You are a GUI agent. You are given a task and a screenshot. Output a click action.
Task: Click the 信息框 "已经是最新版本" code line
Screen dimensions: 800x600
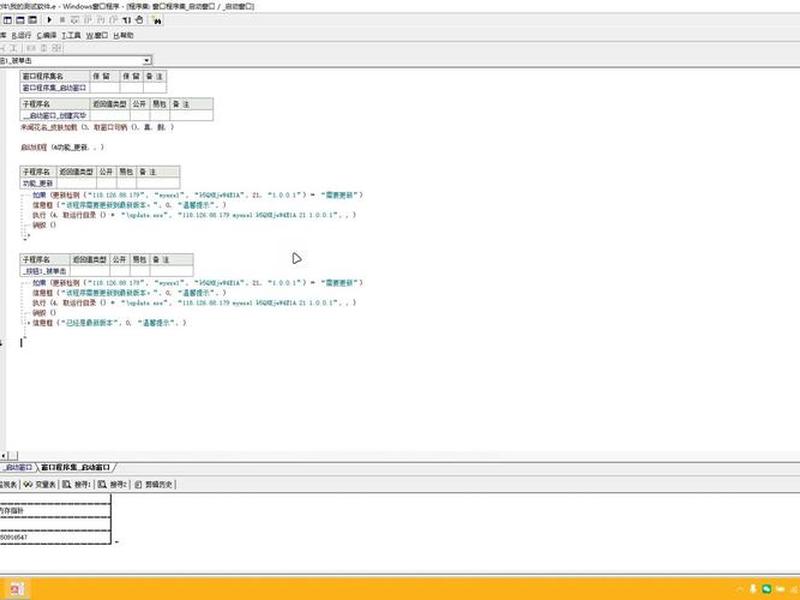click(110, 323)
